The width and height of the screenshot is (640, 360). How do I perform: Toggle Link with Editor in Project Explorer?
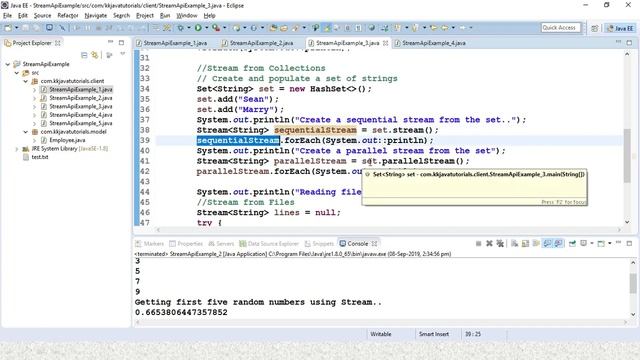point(95,55)
